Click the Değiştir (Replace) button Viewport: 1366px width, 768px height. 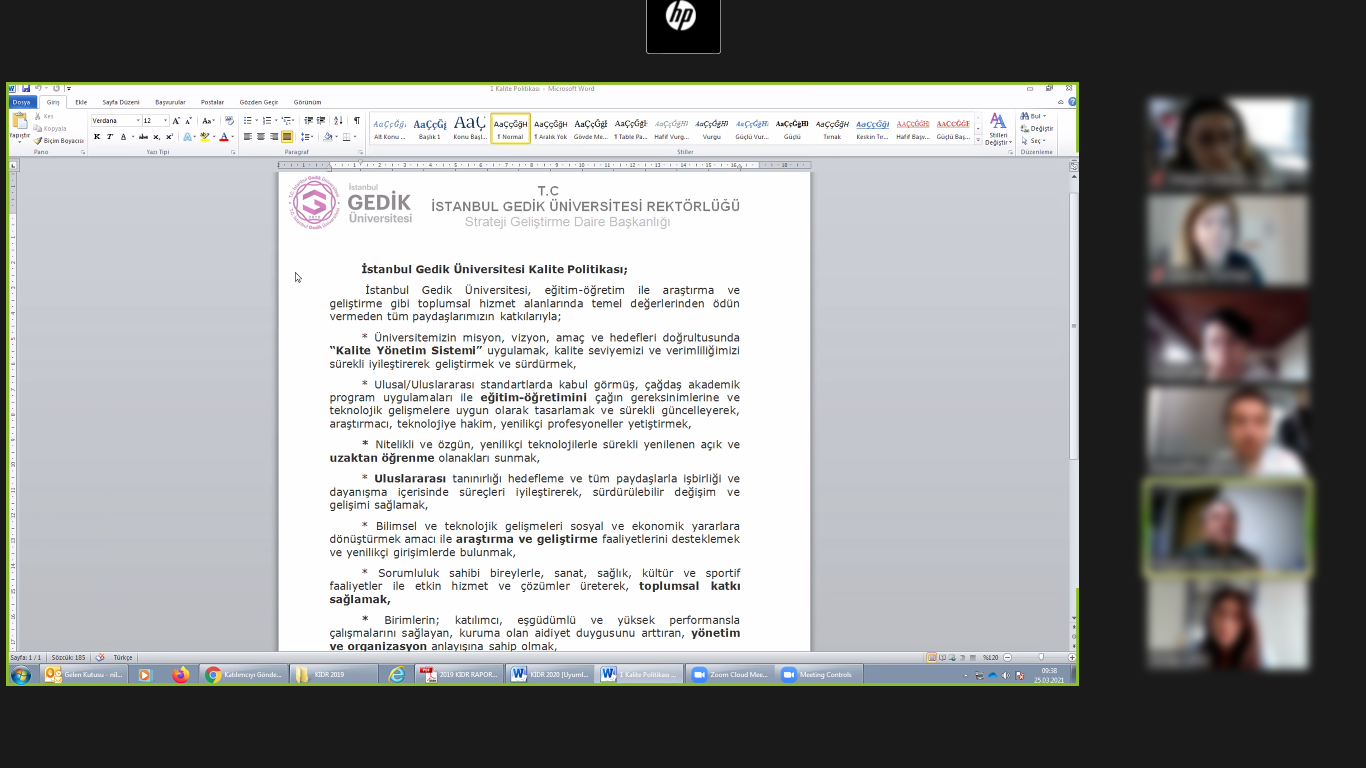1037,128
